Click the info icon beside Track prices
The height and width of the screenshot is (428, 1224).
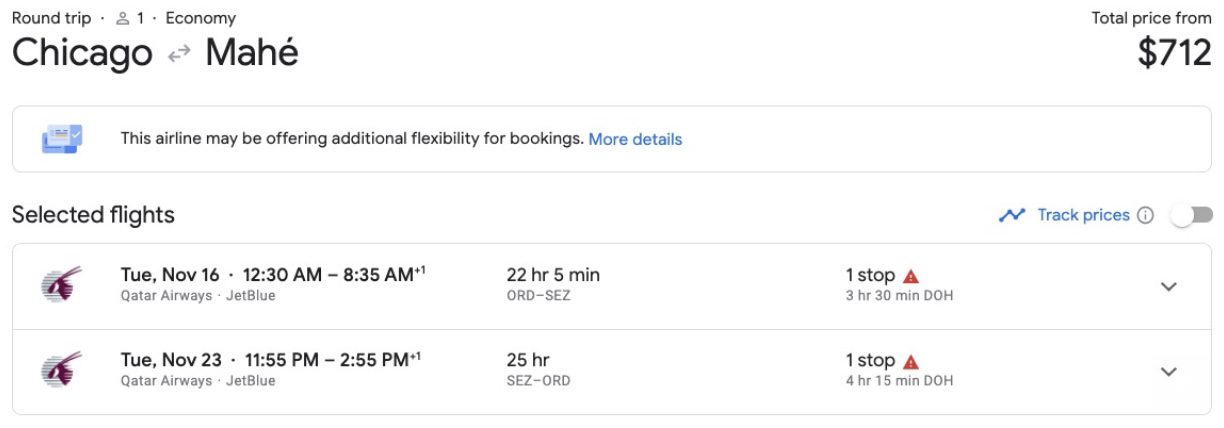click(x=1146, y=215)
